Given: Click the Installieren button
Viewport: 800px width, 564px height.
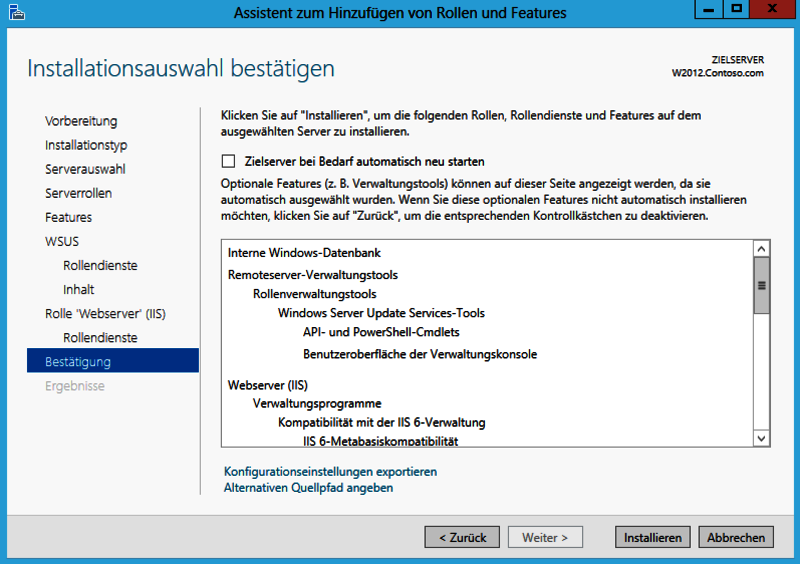Looking at the screenshot, I should click(653, 537).
